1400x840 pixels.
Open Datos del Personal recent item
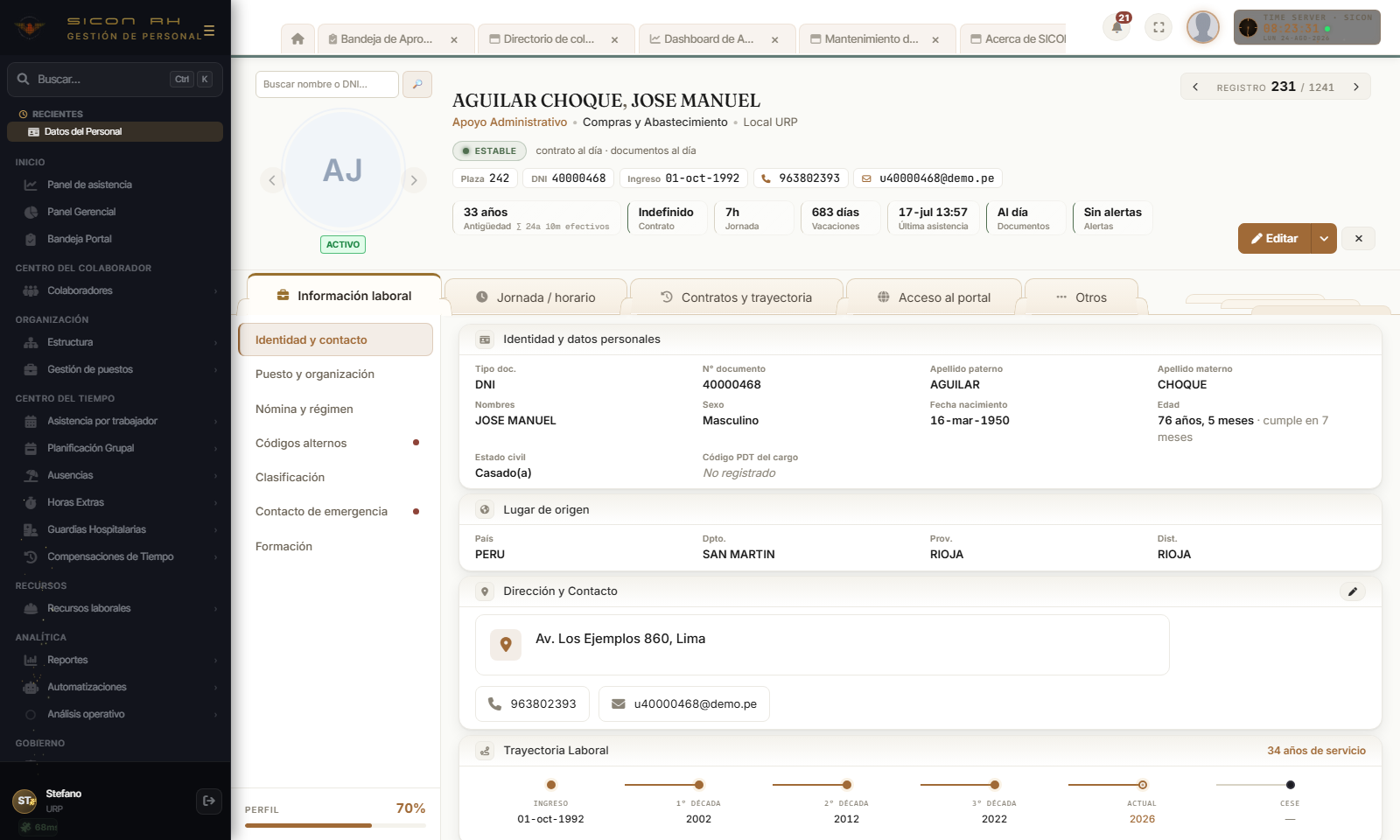point(115,131)
